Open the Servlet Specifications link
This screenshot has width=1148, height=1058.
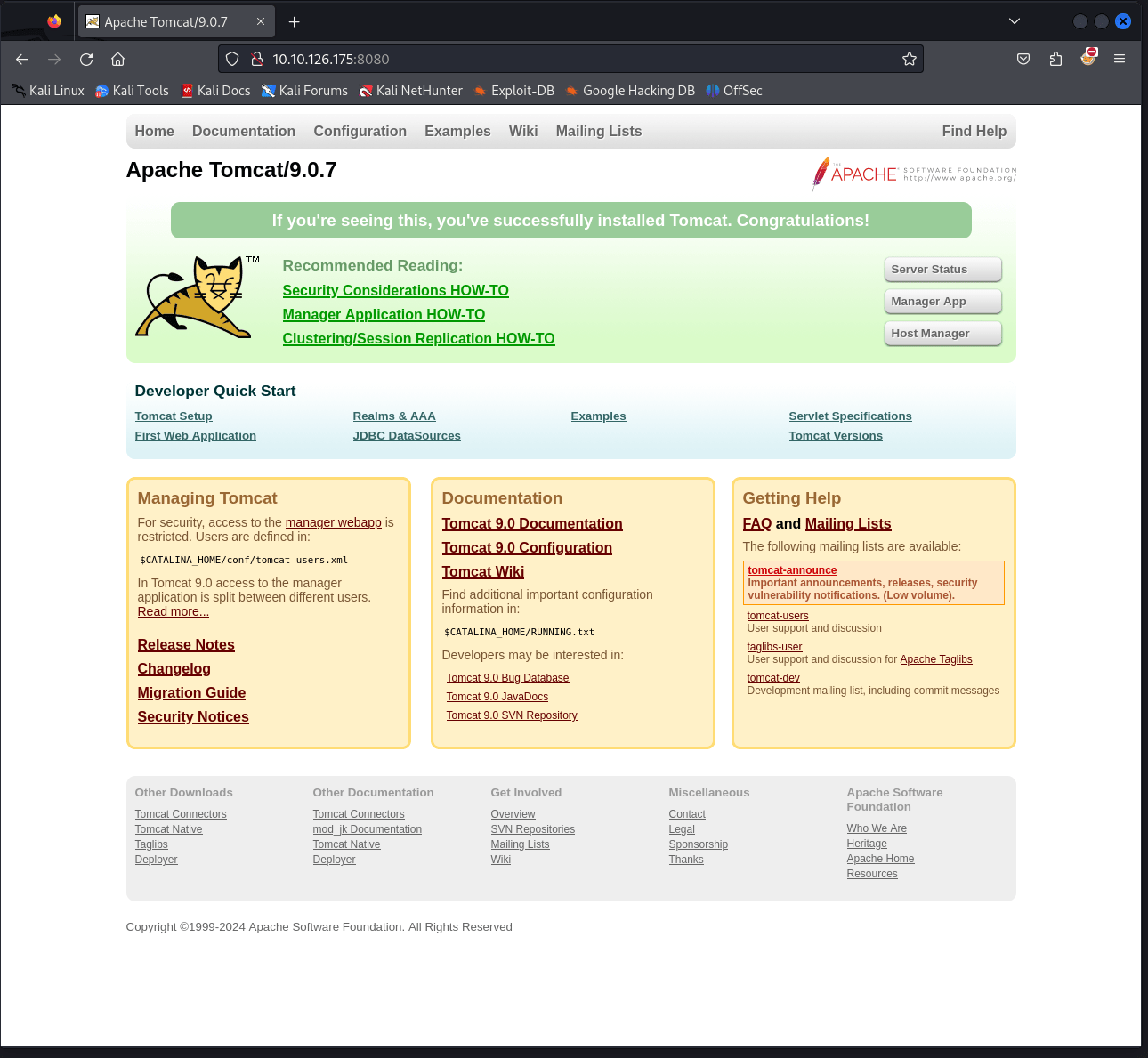(x=850, y=416)
